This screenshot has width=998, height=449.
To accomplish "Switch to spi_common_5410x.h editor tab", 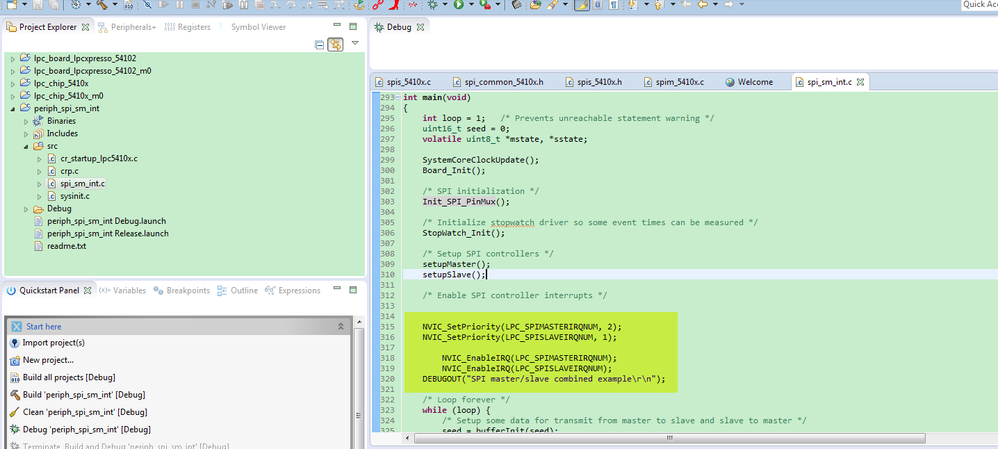I will tap(498, 82).
